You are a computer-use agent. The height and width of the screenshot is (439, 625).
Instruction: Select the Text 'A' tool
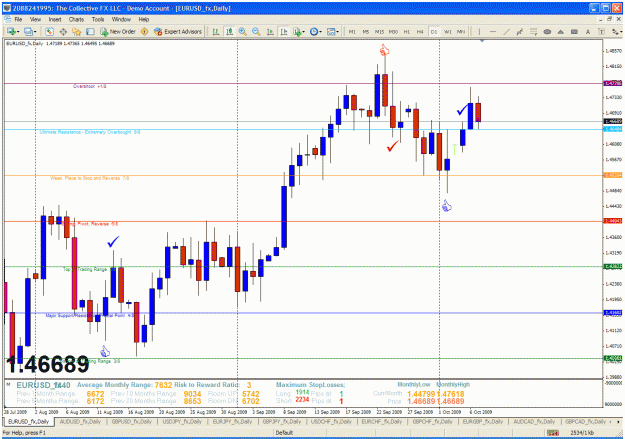coord(588,31)
